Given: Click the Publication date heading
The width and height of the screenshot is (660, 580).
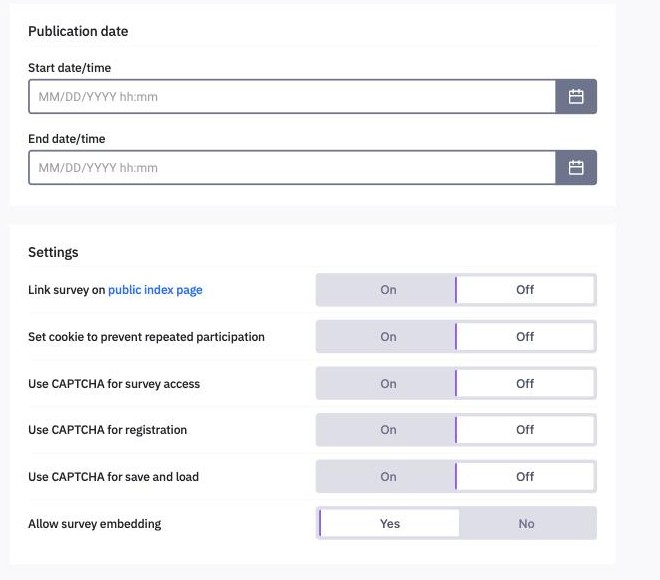Looking at the screenshot, I should 78,31.
